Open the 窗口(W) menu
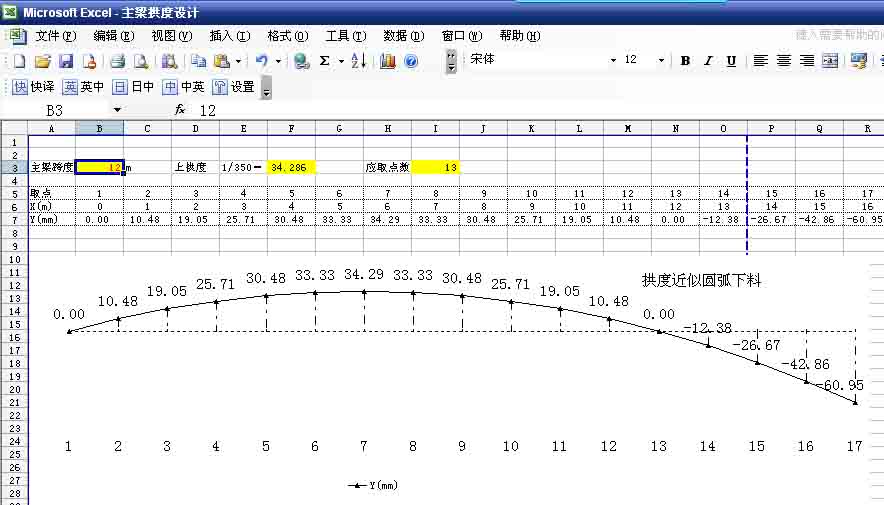Screen dimensions: 884x505 [462, 36]
